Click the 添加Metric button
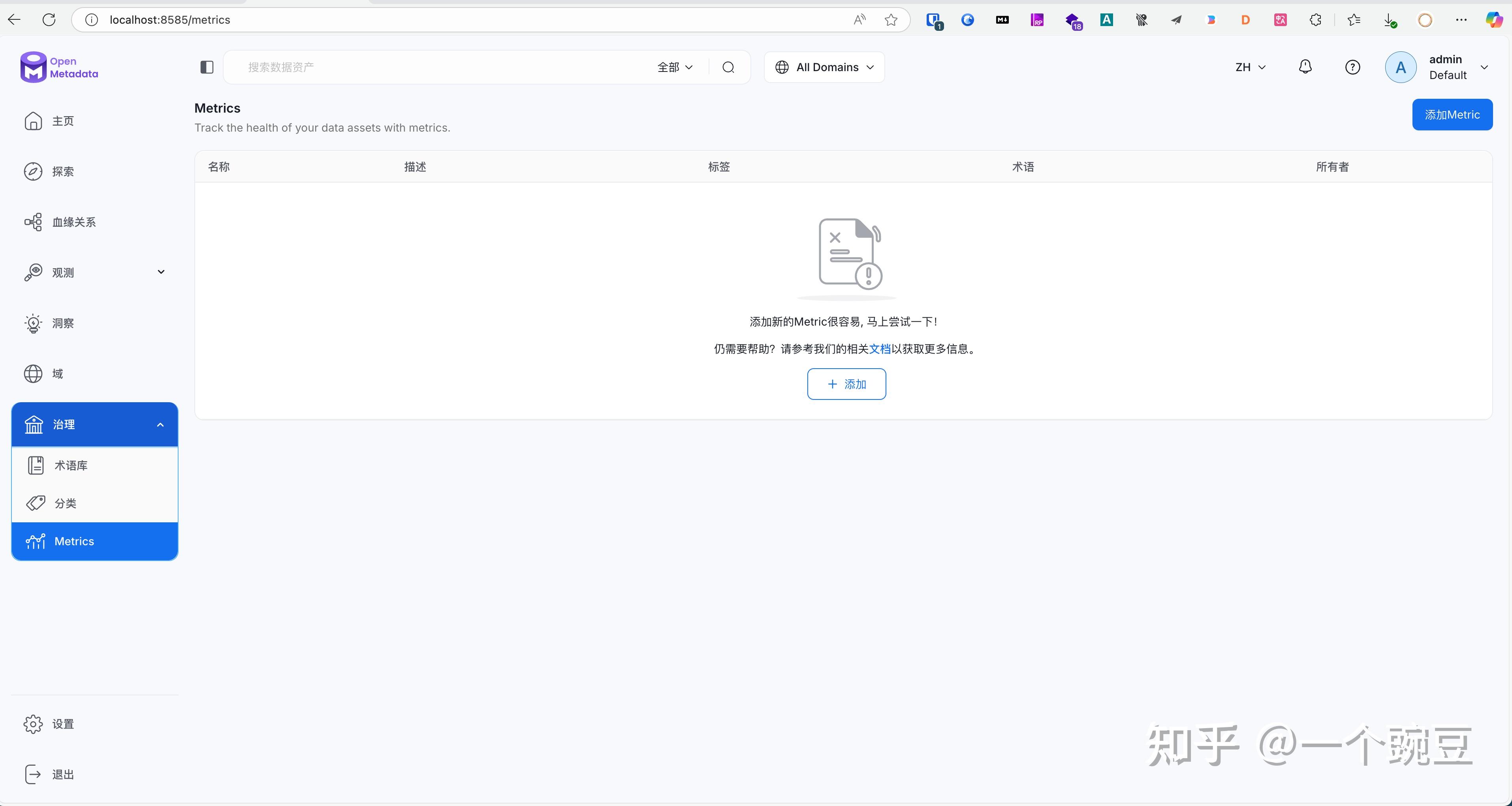Screen dimensions: 1512x806 pos(1452,115)
